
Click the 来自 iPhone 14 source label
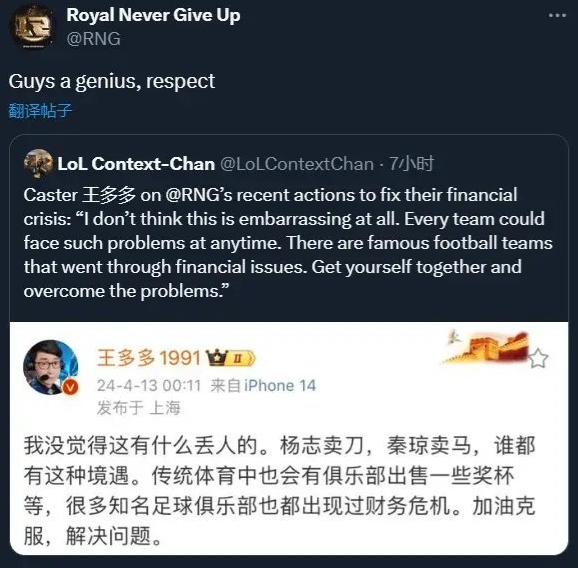263,386
